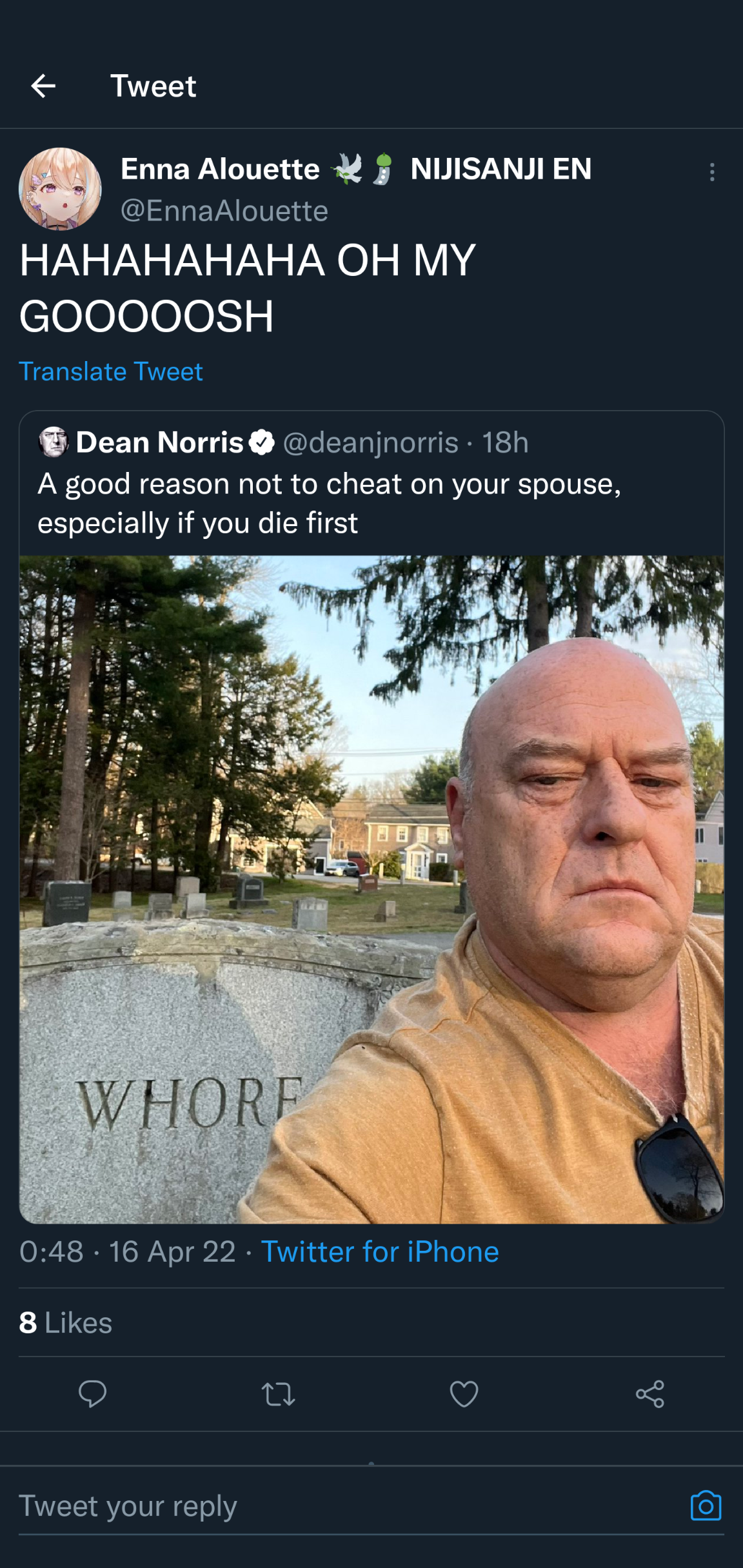
Task: Open the quoted tweet text about cheating
Action: 329,503
